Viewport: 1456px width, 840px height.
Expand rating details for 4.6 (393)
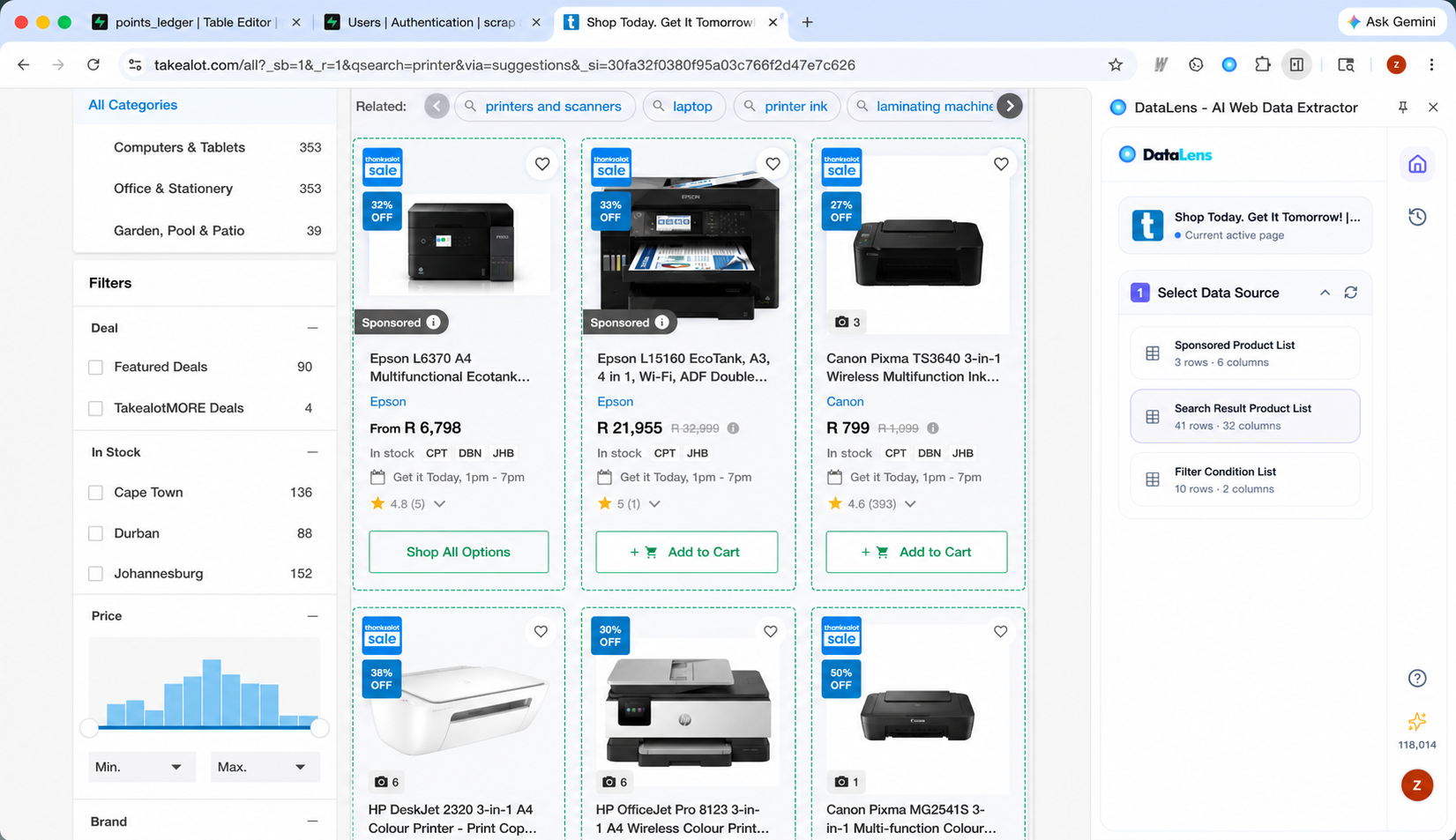tap(910, 504)
